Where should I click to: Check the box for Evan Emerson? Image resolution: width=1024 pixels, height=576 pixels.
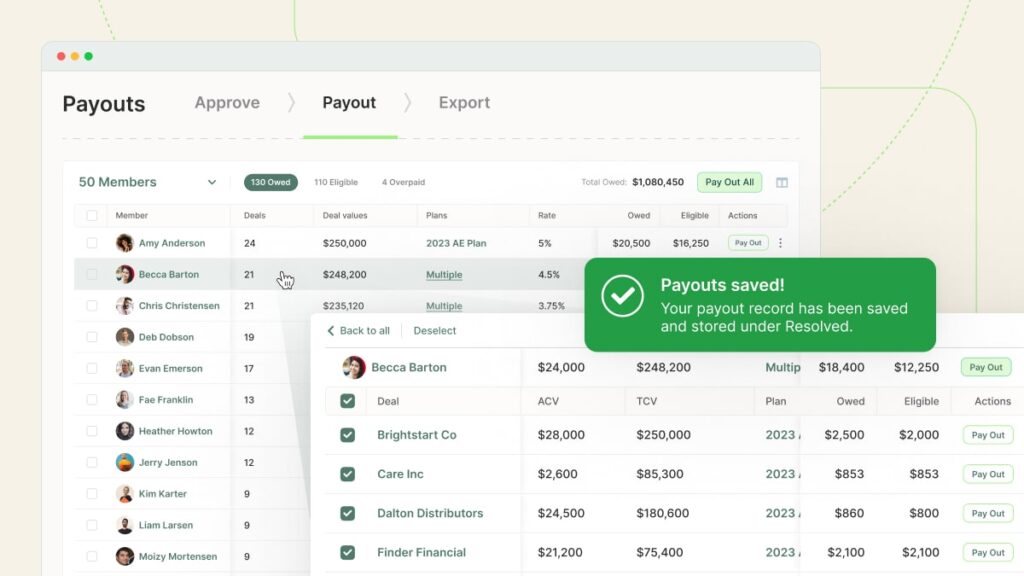pyautogui.click(x=91, y=368)
